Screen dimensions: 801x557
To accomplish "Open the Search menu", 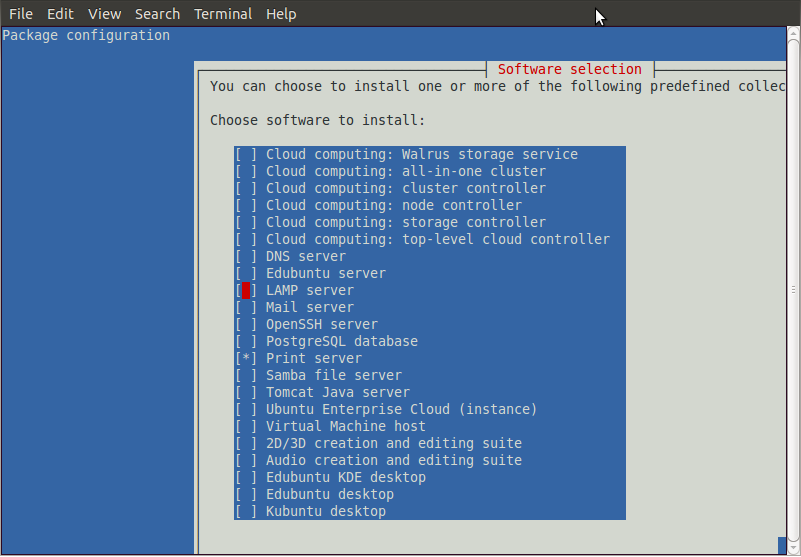I will [157, 14].
